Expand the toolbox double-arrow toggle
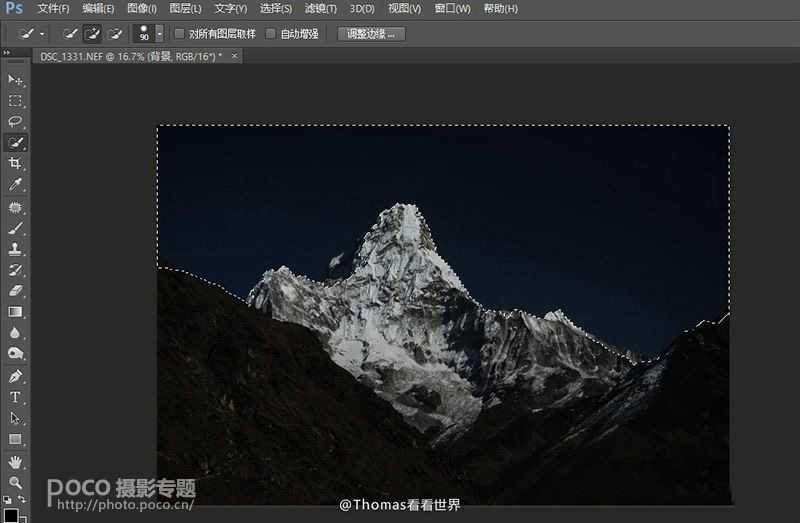 (x=6, y=52)
